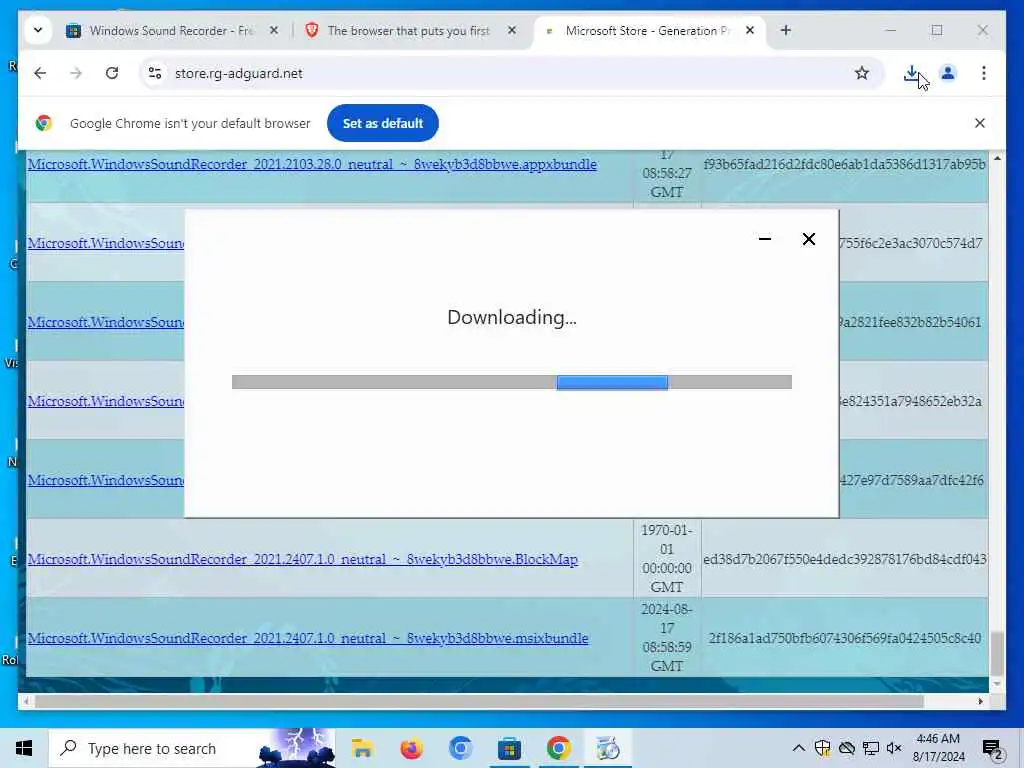1024x768 pixels.
Task: Select SHA-1 hash starting with ed38d7b
Action: pyautogui.click(x=845, y=559)
